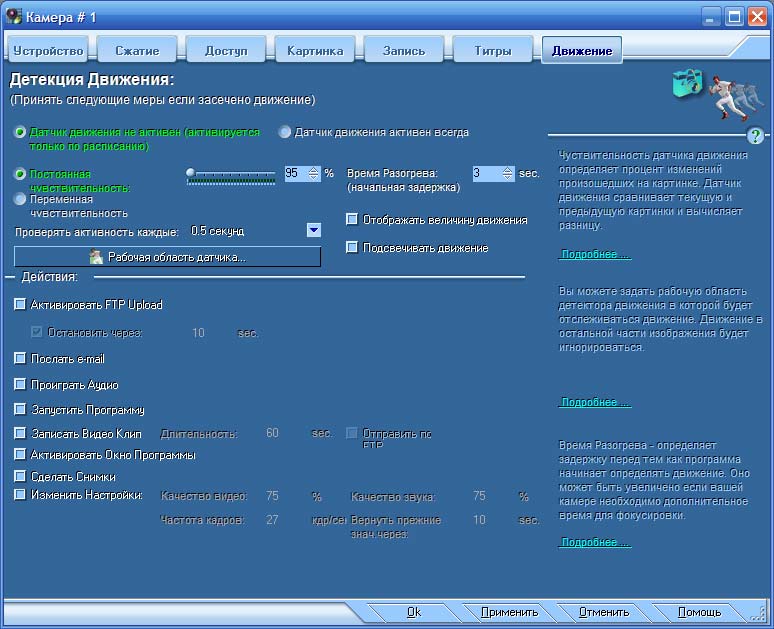Enable 'Отображать величину движения' checkbox
This screenshot has height=629, width=774.
point(351,219)
